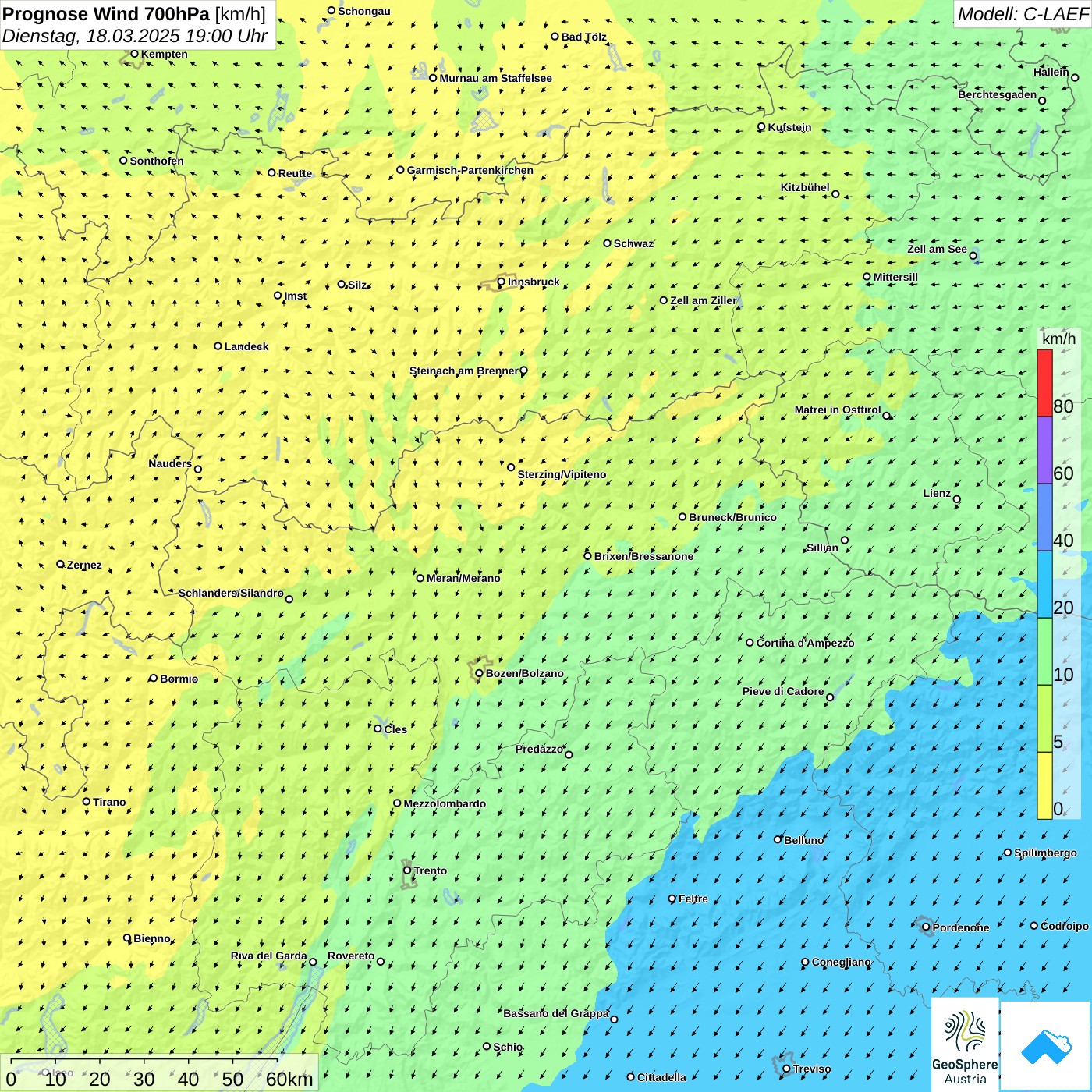Click the Riva del Garda label

[269, 955]
